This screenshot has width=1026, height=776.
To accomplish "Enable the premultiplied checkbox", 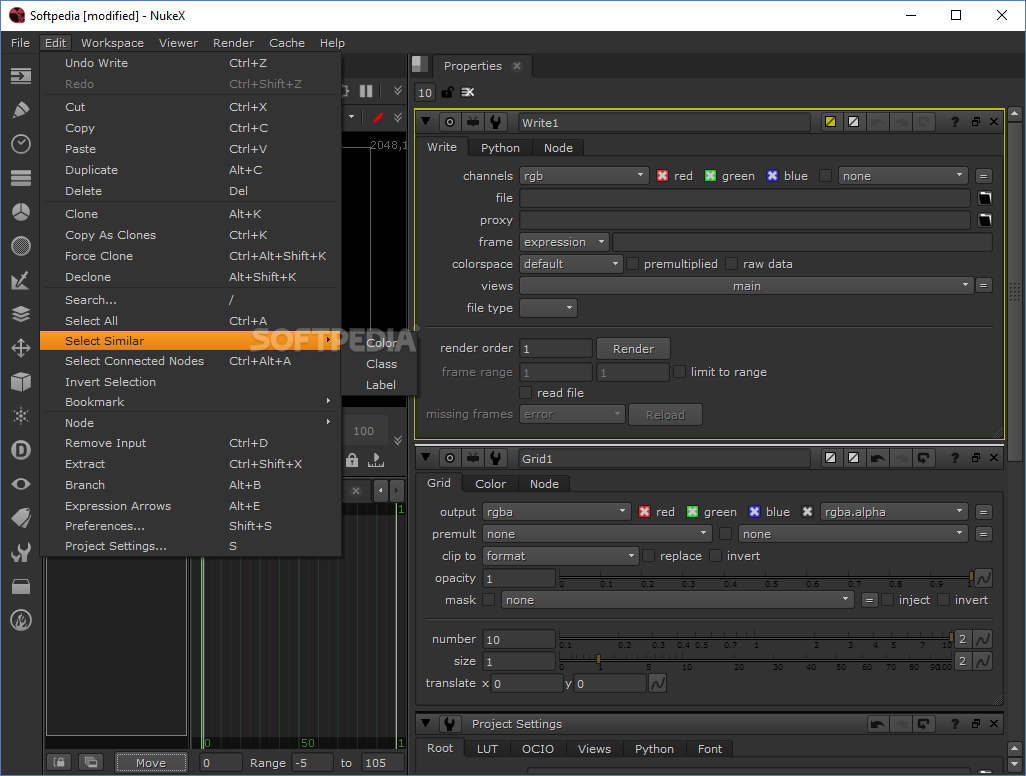I will pos(633,264).
